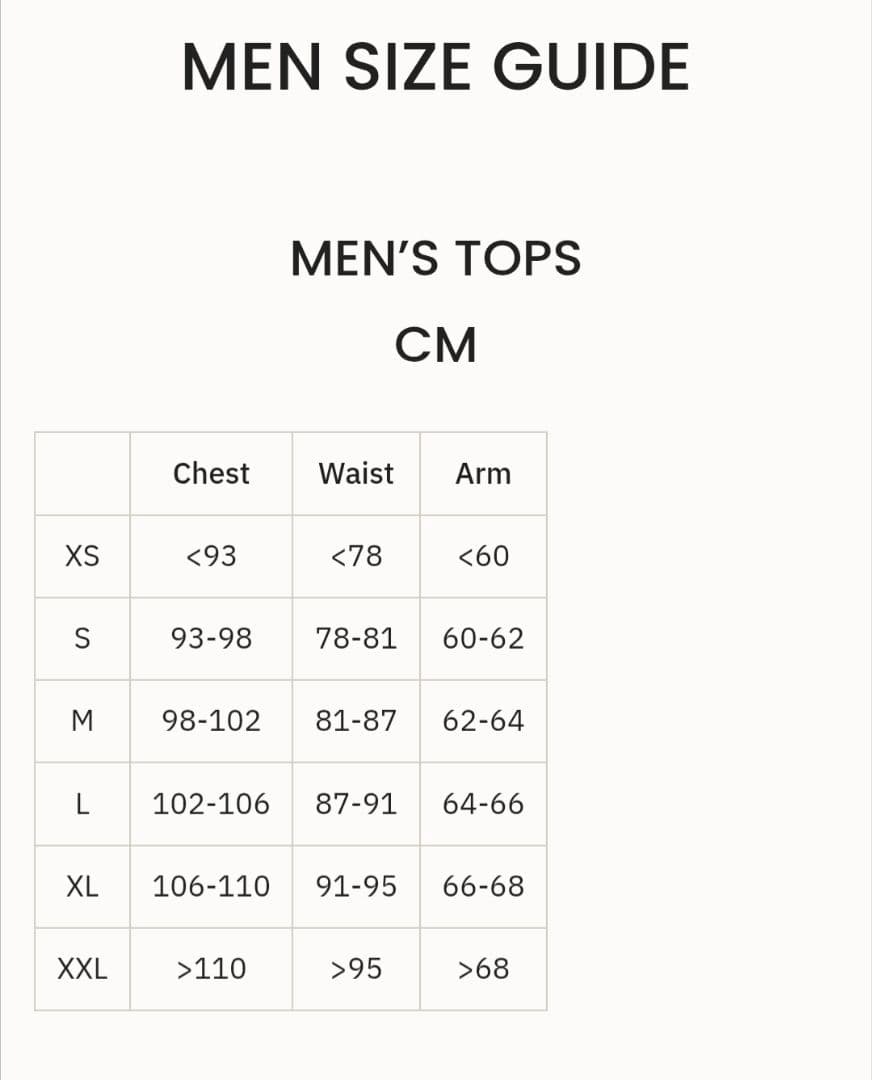
Task: Select the >110 chest cell
Action: pos(211,969)
